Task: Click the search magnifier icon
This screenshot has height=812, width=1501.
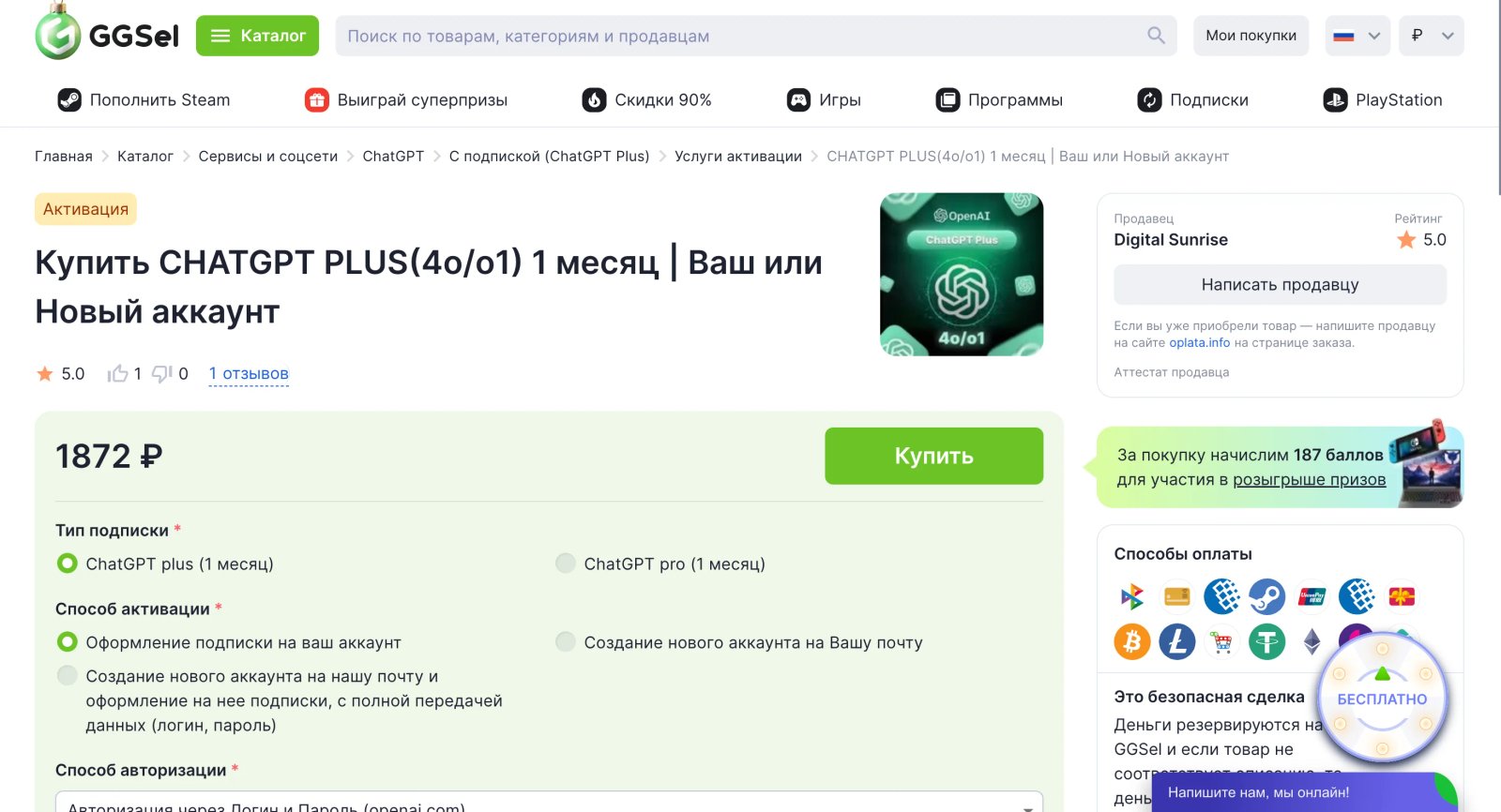Action: pos(1156,36)
